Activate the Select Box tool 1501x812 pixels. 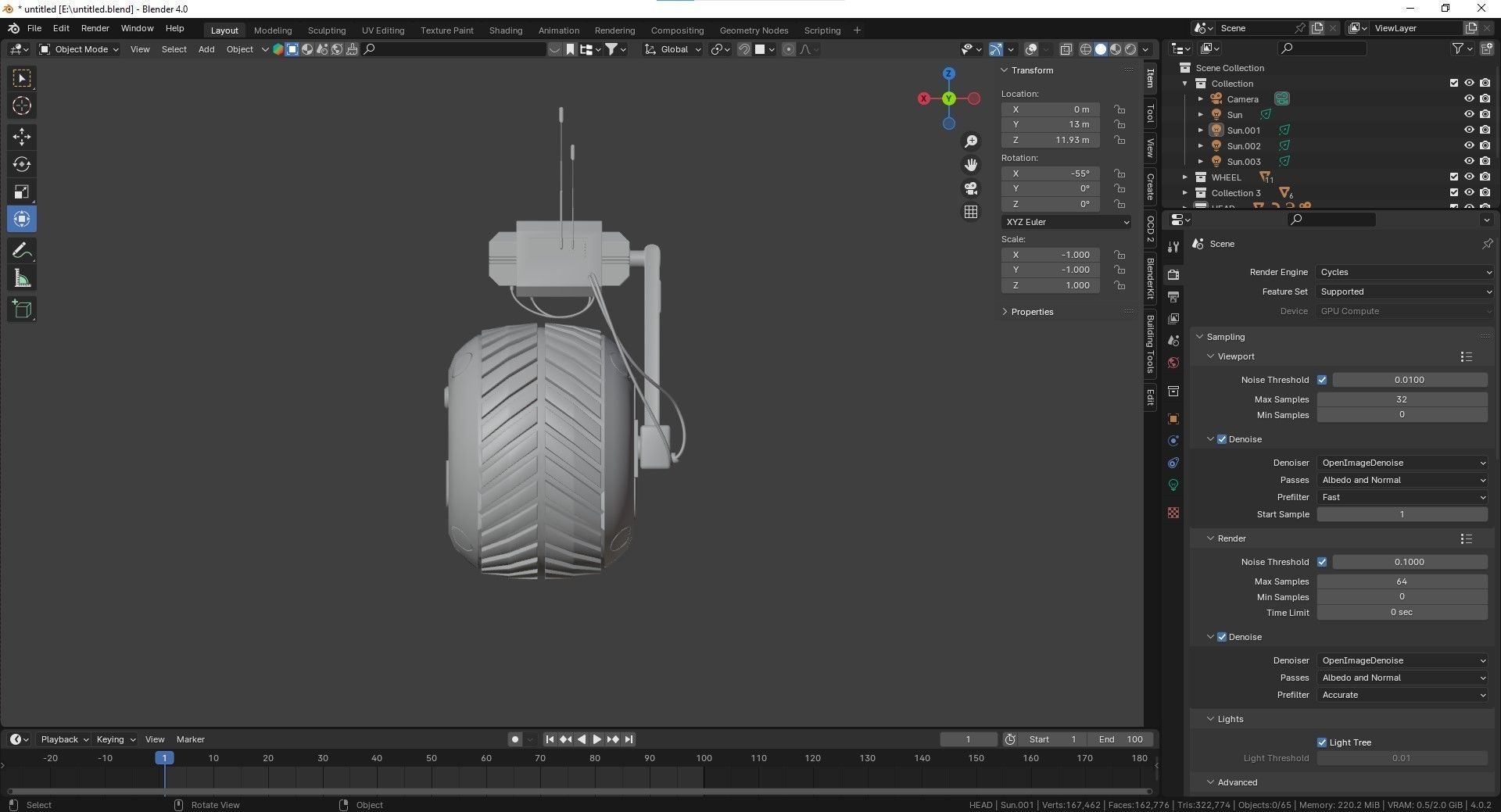[22, 78]
